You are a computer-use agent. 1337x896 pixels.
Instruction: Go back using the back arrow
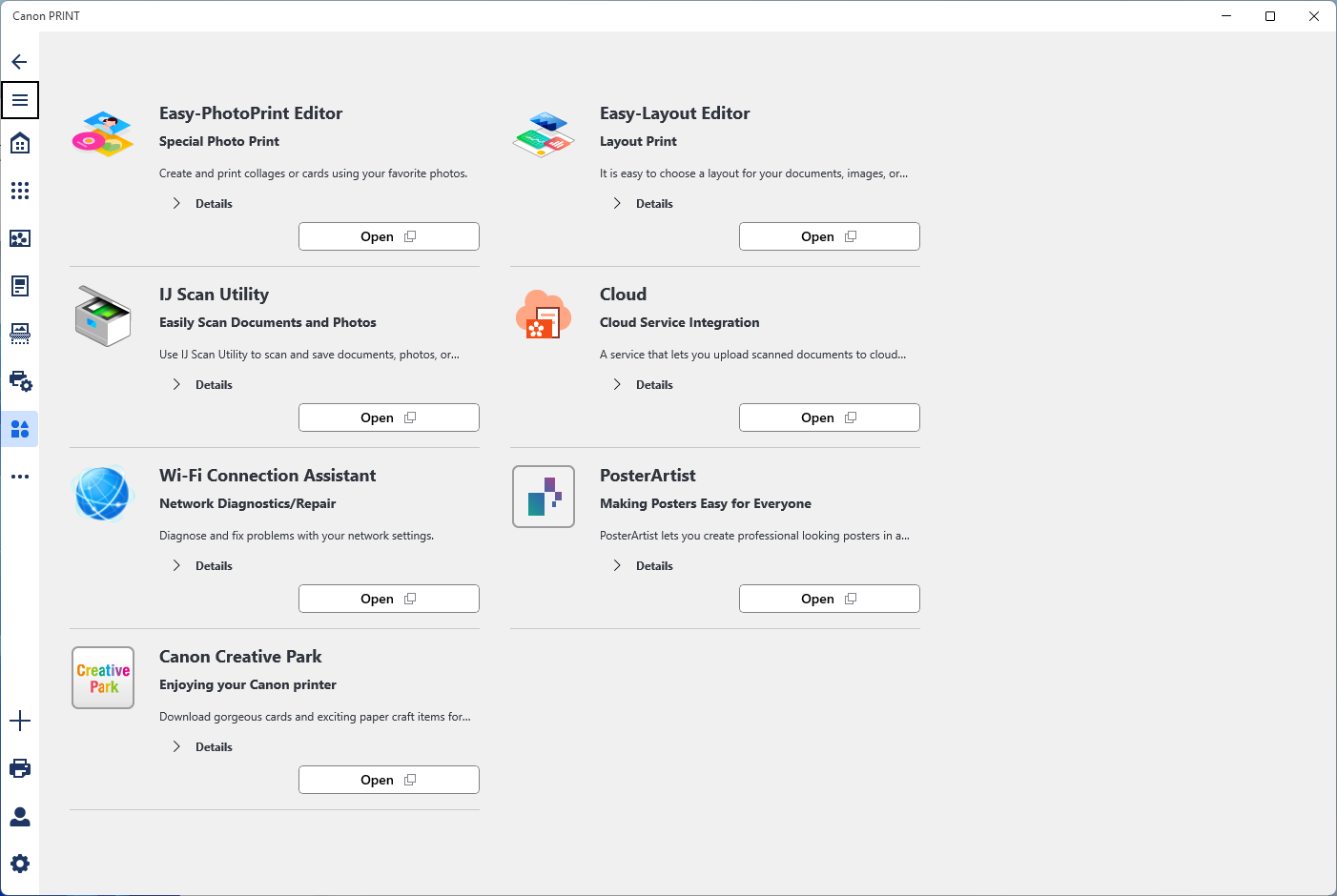point(19,61)
